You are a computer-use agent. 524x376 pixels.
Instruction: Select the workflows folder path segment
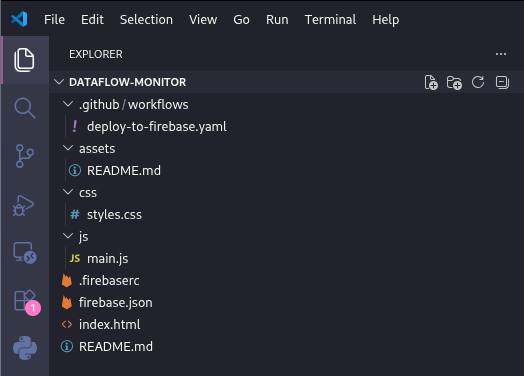158,105
